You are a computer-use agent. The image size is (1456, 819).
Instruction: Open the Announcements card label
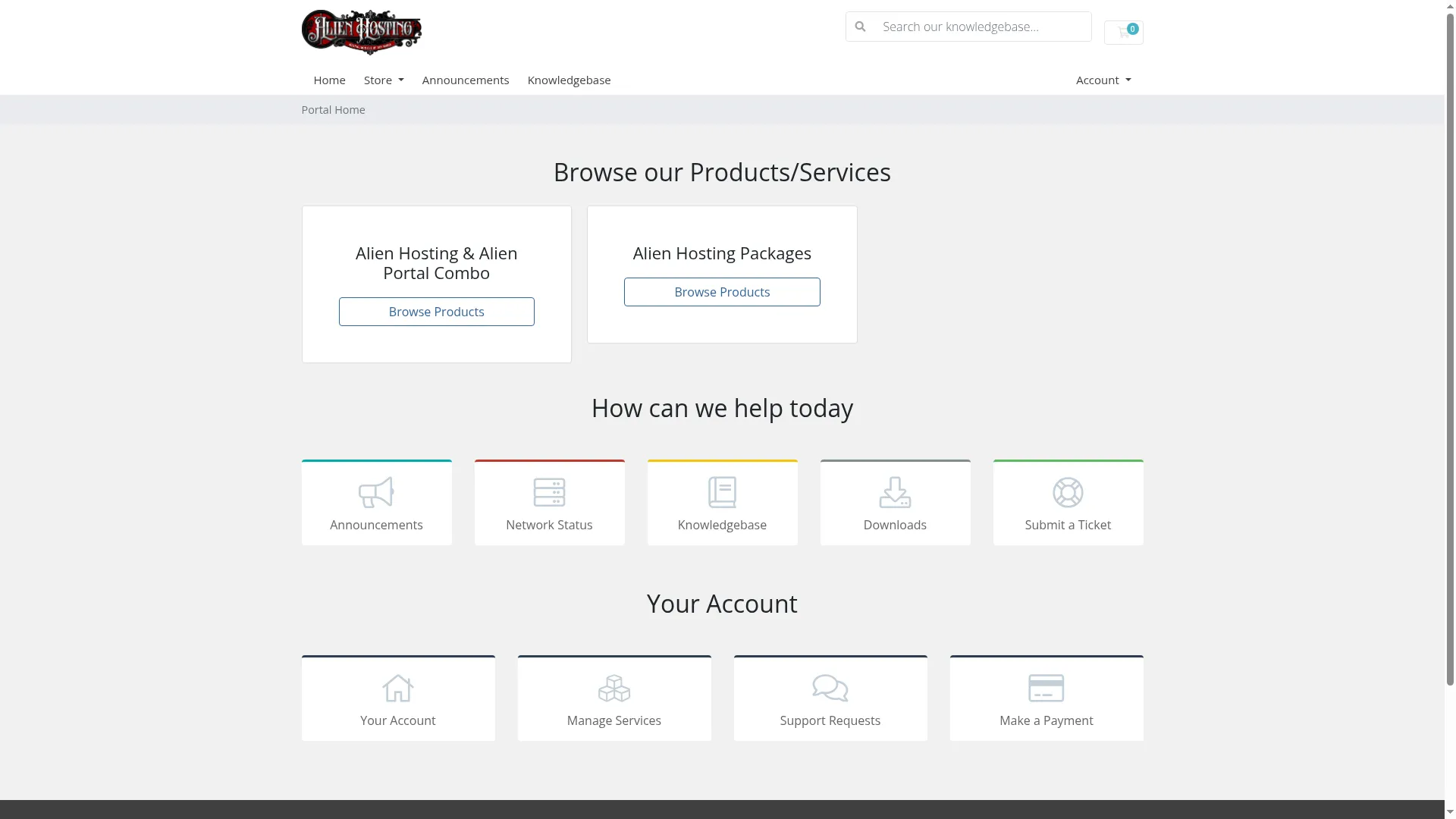click(x=376, y=525)
